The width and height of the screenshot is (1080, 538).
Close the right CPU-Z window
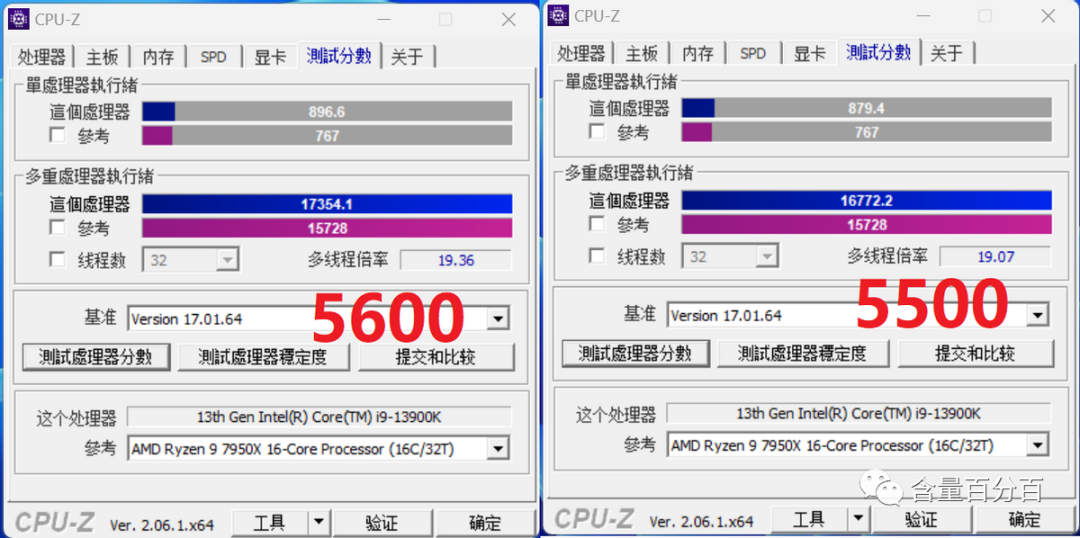1048,16
